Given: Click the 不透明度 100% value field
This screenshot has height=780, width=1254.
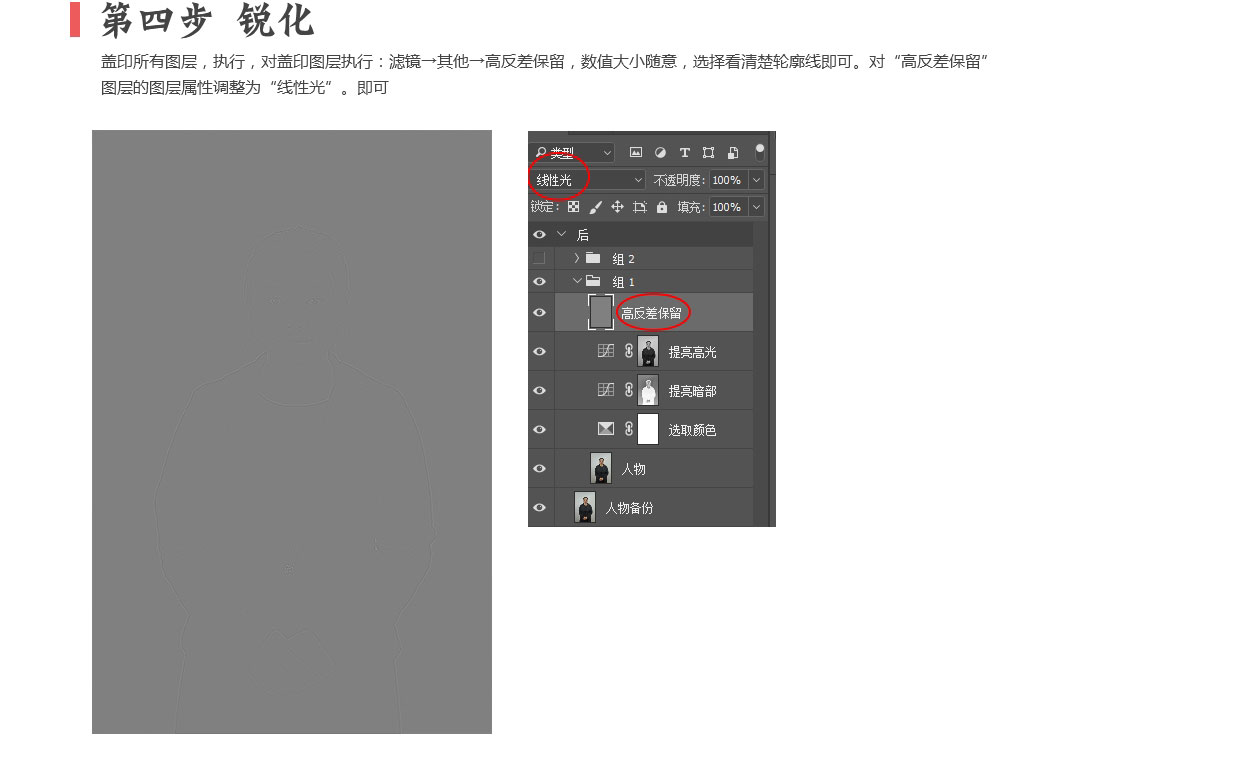Looking at the screenshot, I should pyautogui.click(x=728, y=180).
